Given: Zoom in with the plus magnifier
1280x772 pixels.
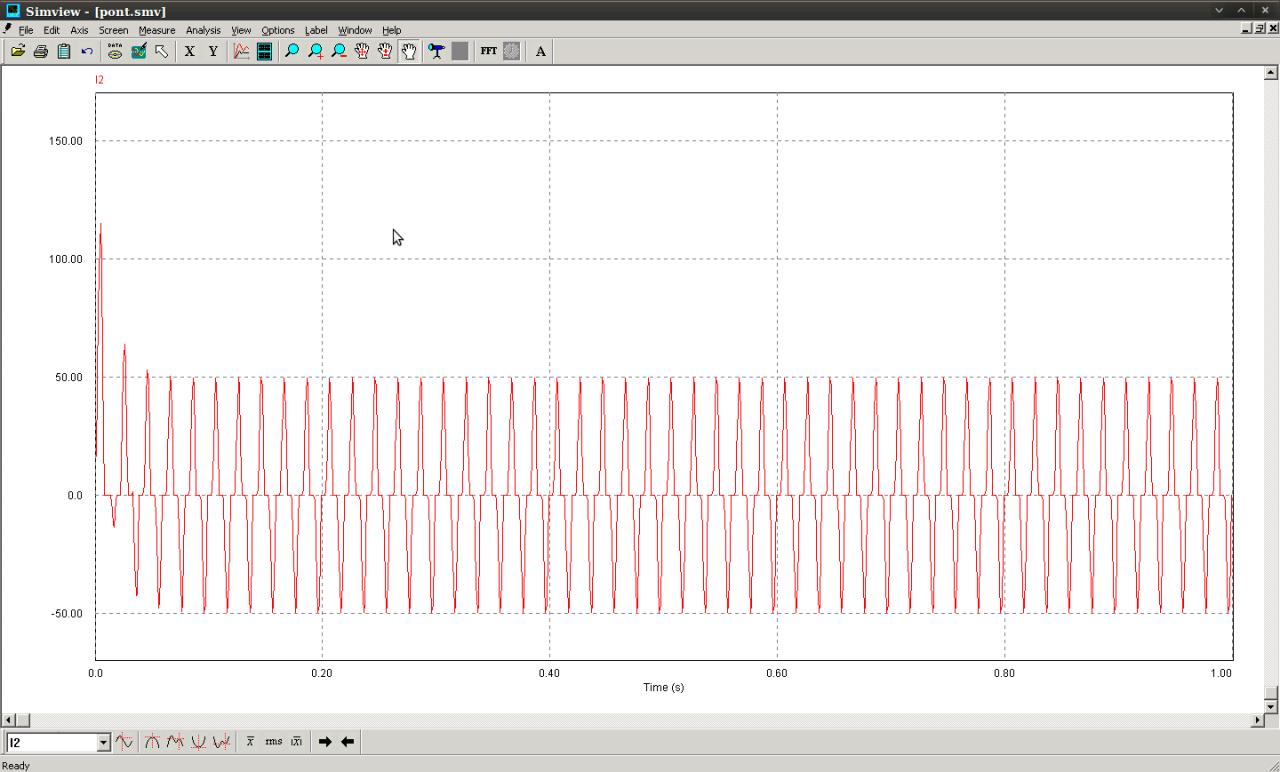Looking at the screenshot, I should [316, 51].
